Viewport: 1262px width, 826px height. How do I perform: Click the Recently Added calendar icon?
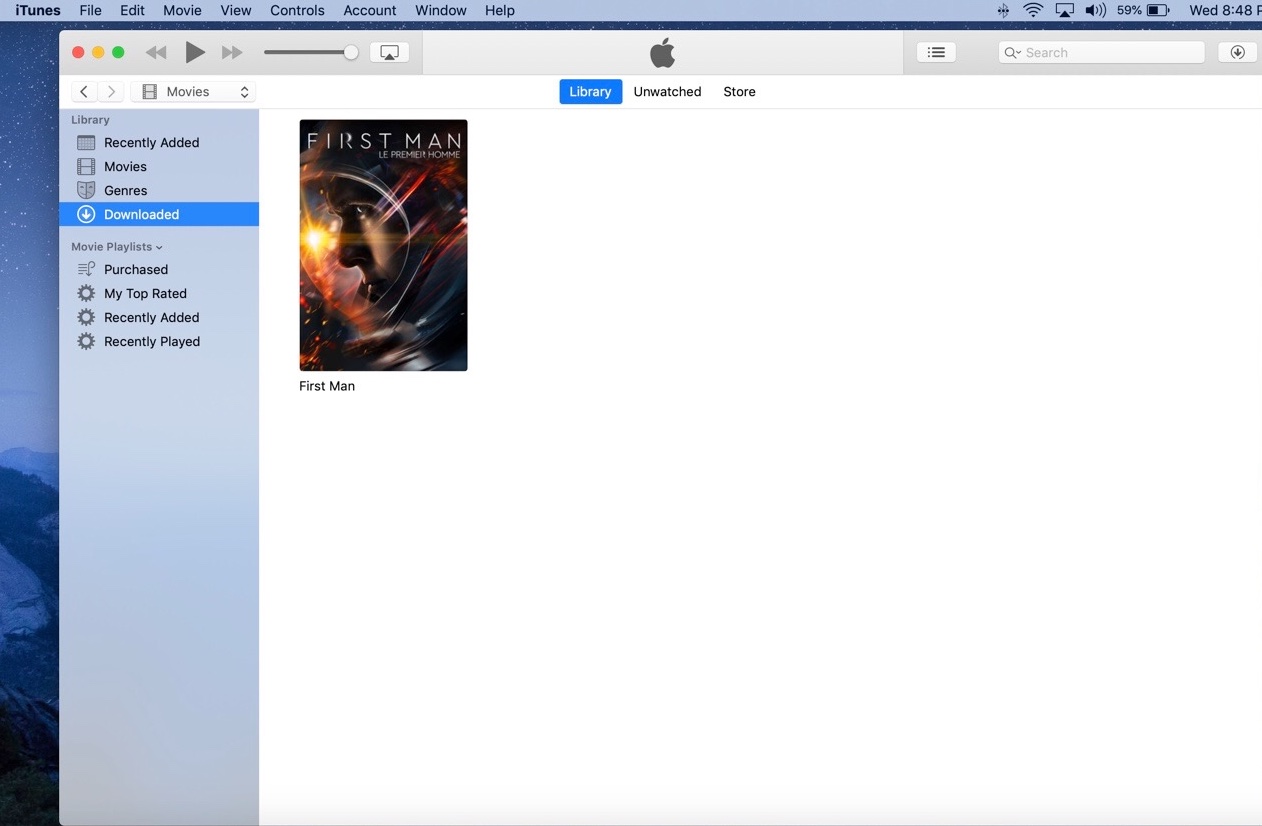coord(86,142)
